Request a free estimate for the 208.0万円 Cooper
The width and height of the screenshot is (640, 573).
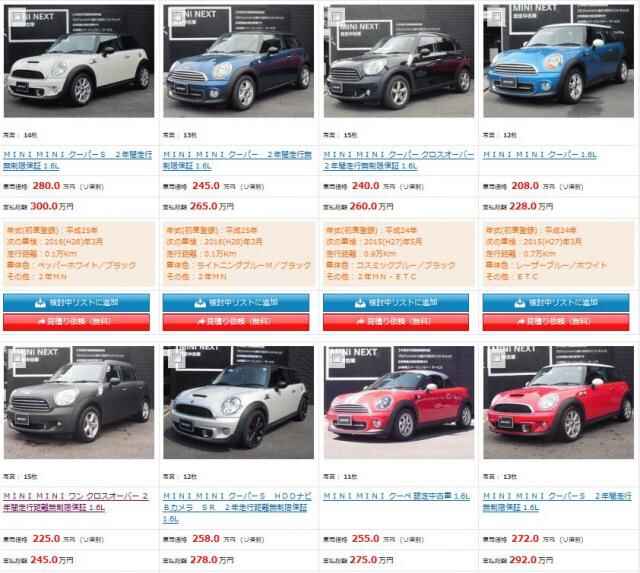coord(556,322)
